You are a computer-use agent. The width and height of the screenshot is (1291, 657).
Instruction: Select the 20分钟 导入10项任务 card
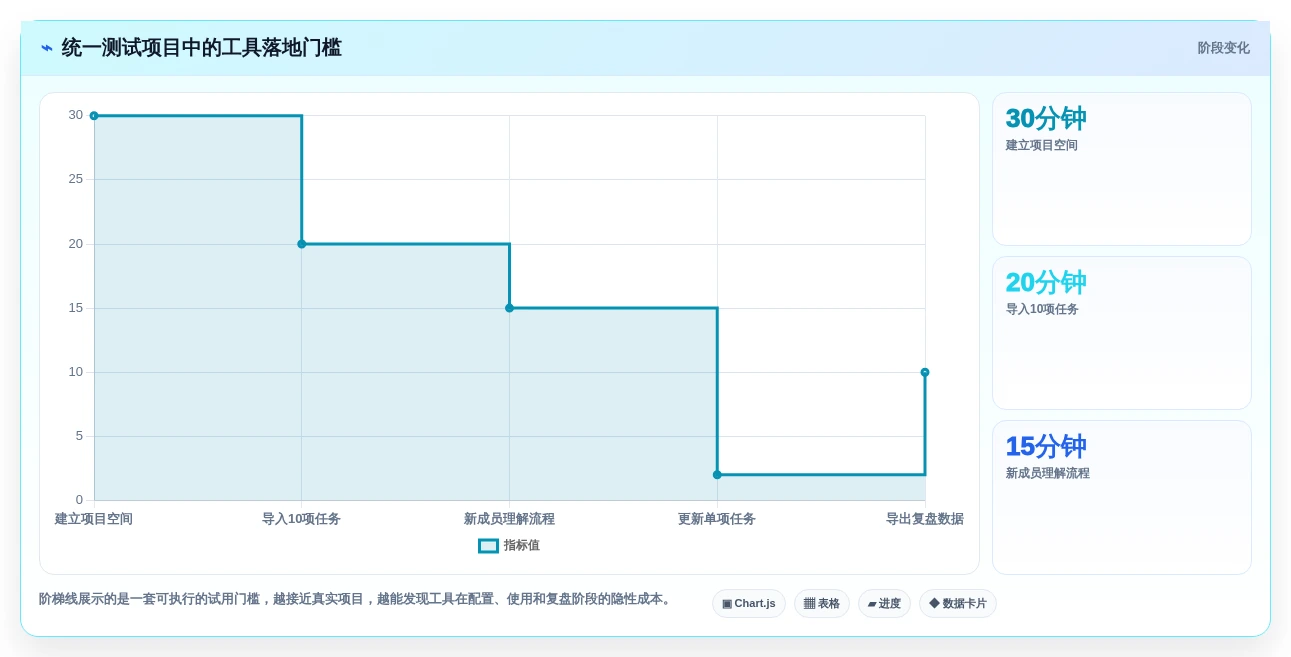coord(1122,333)
